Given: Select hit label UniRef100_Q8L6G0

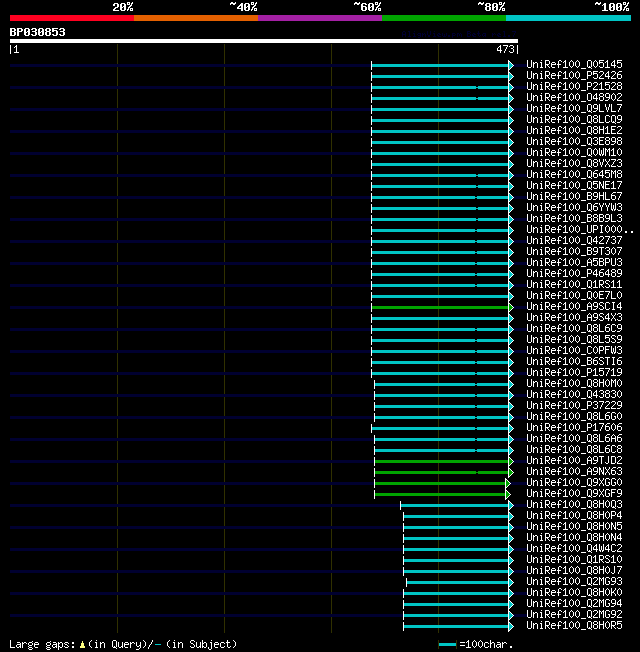Looking at the screenshot, I should click(574, 417).
